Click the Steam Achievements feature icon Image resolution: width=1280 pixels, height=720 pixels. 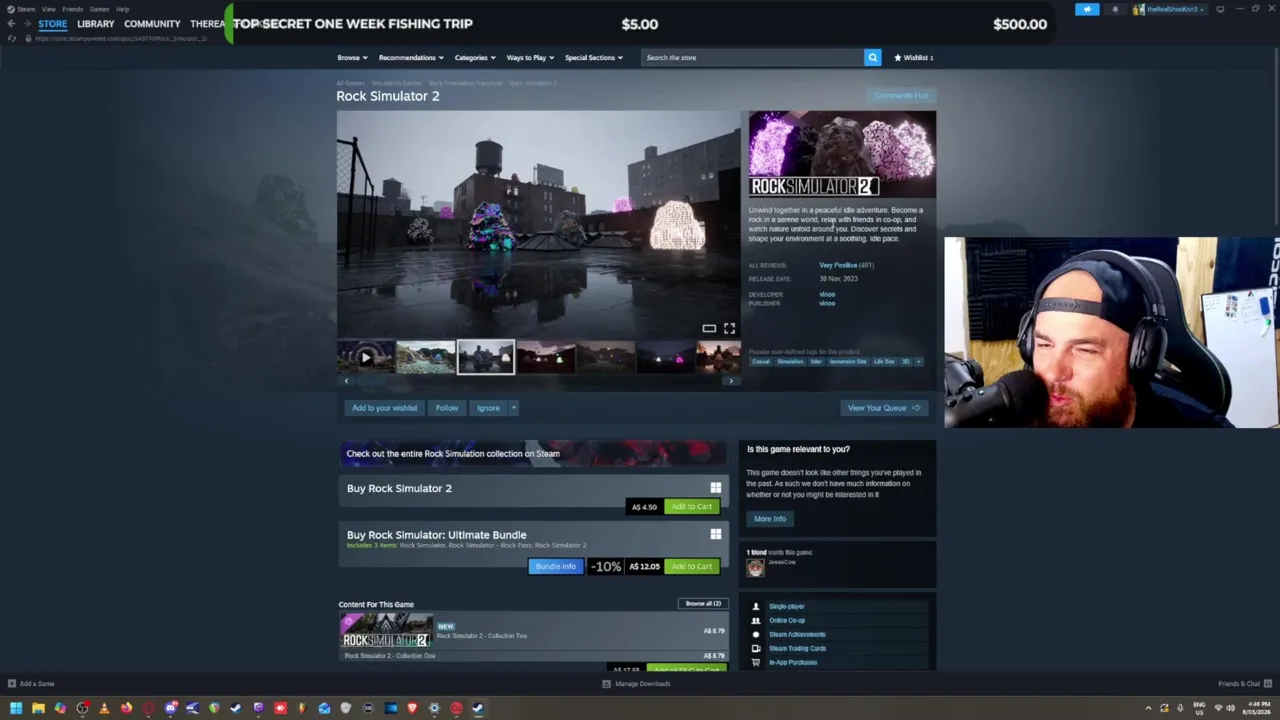pyautogui.click(x=755, y=634)
